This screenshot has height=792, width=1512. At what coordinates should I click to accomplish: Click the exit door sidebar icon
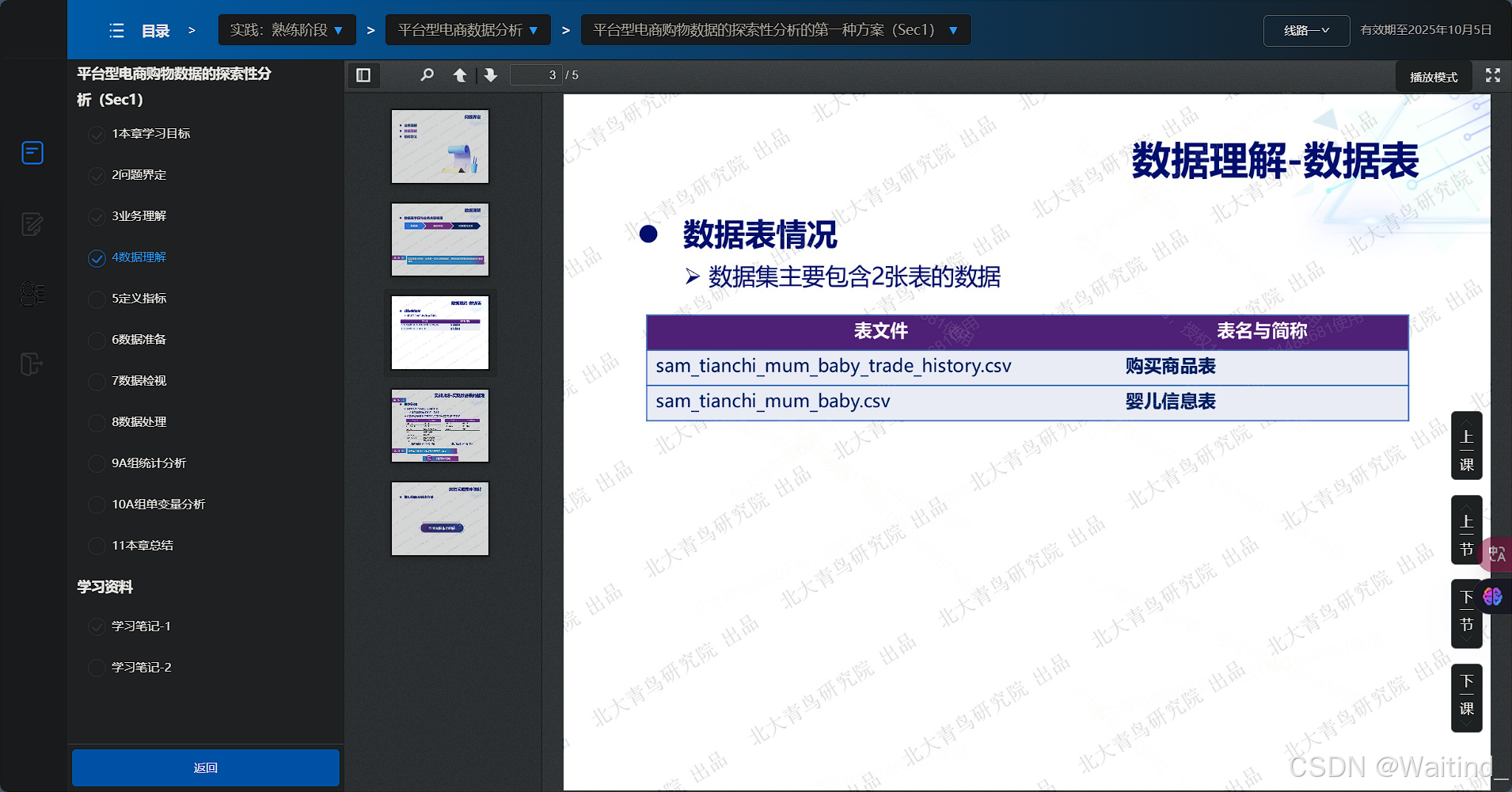click(x=31, y=364)
